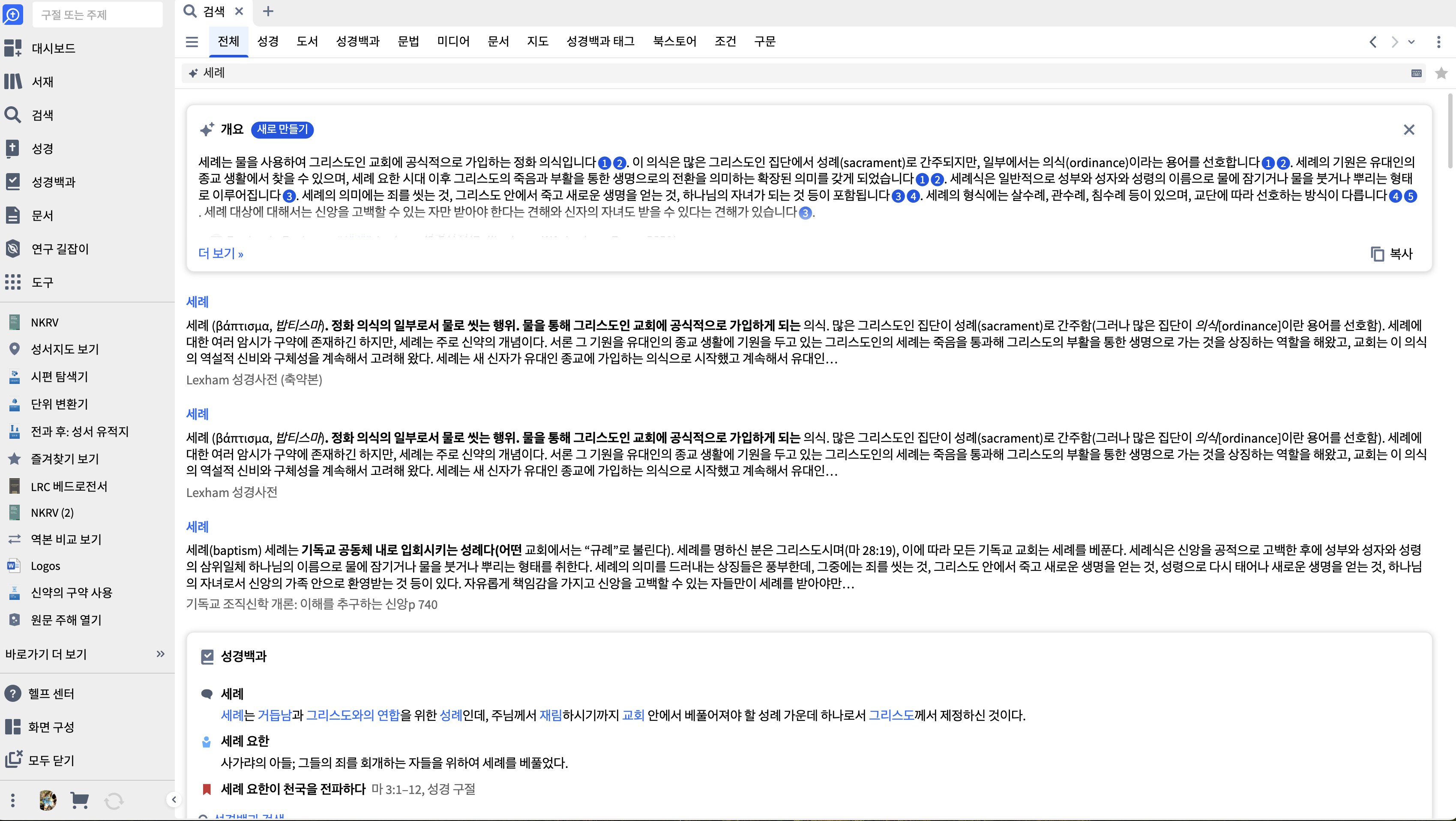Select the 문법 tab
The width and height of the screenshot is (1456, 821).
click(x=408, y=41)
